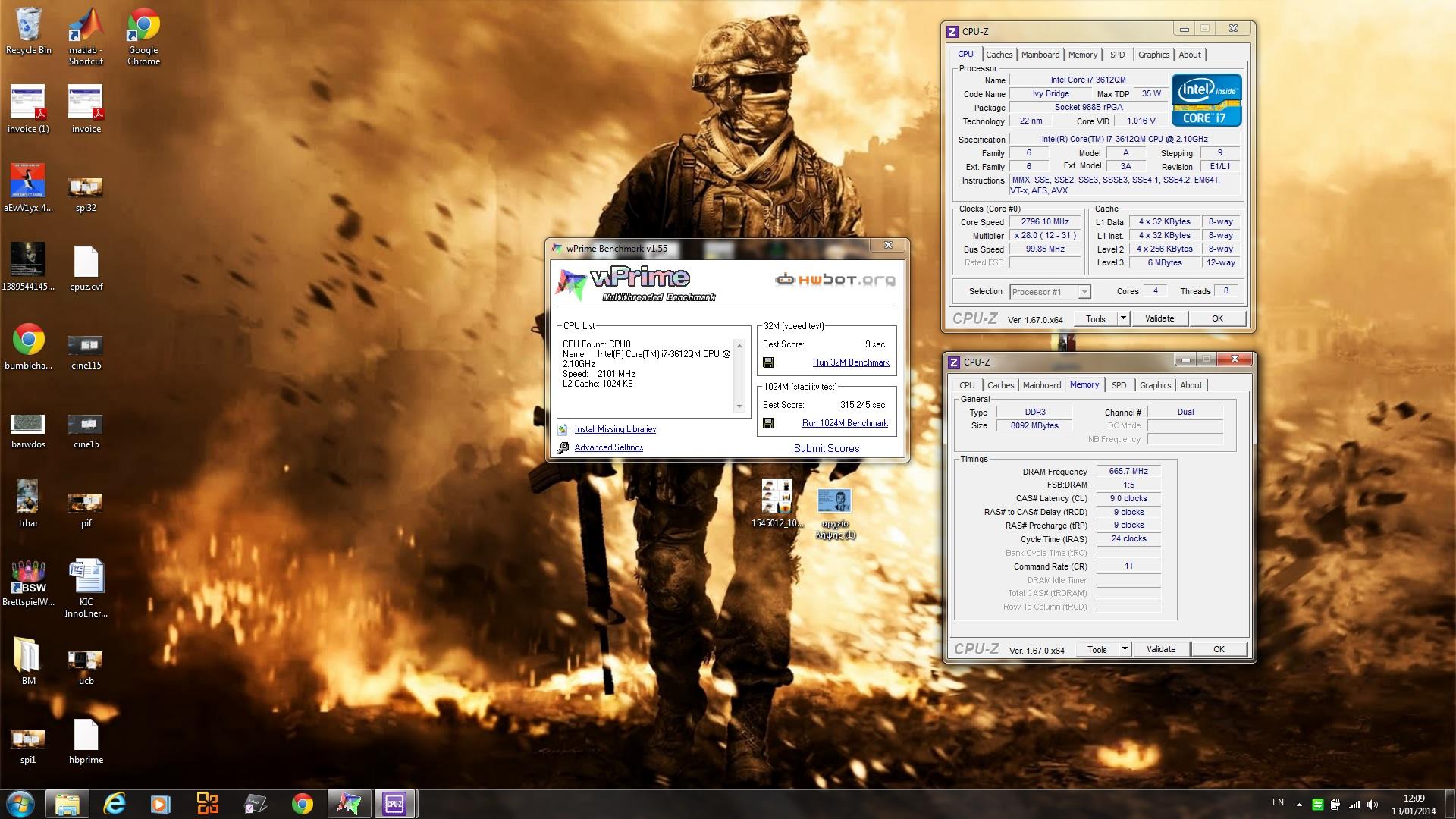The image size is (1456, 819).
Task: Open the matlab Shortcut desktop icon
Action: [86, 36]
